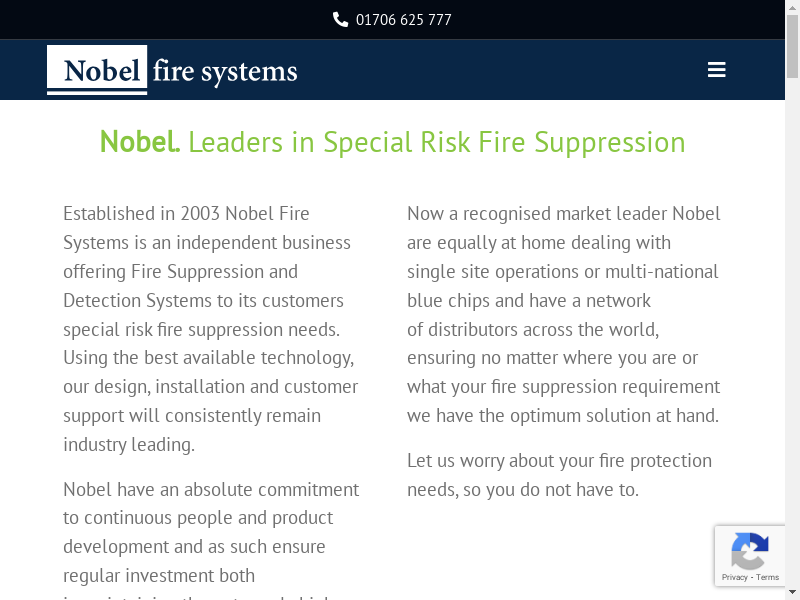Click the text "optimum solution at hand."

[614, 416]
